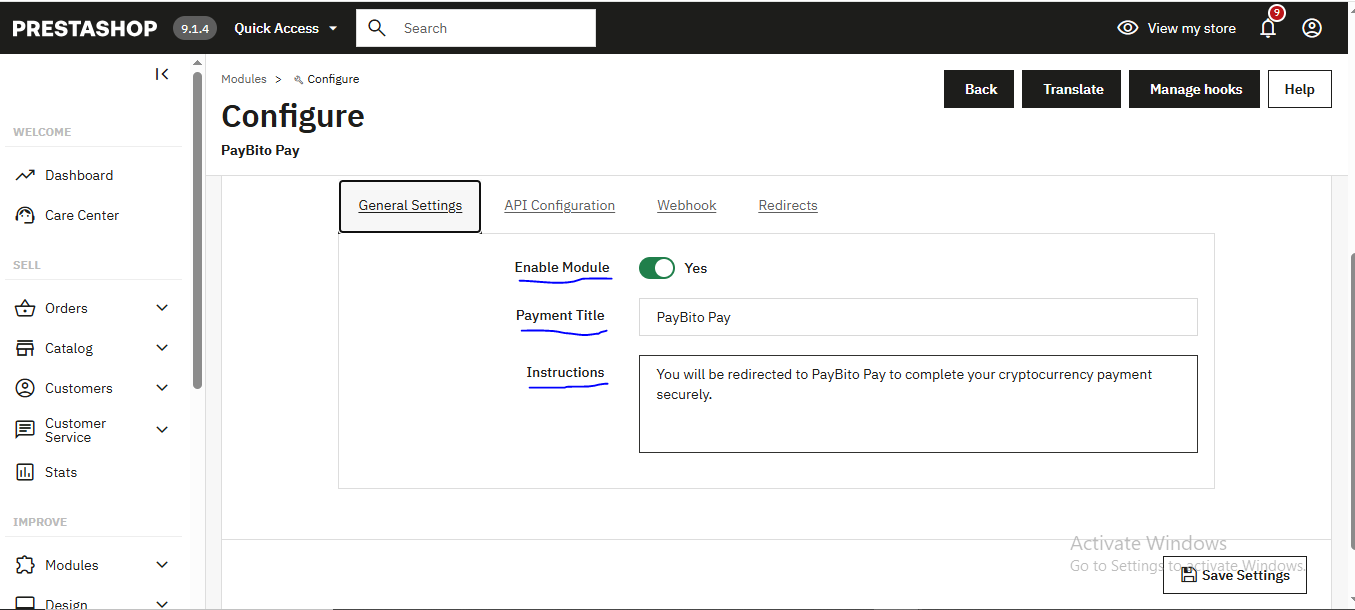Click the Instructions label

tap(565, 372)
